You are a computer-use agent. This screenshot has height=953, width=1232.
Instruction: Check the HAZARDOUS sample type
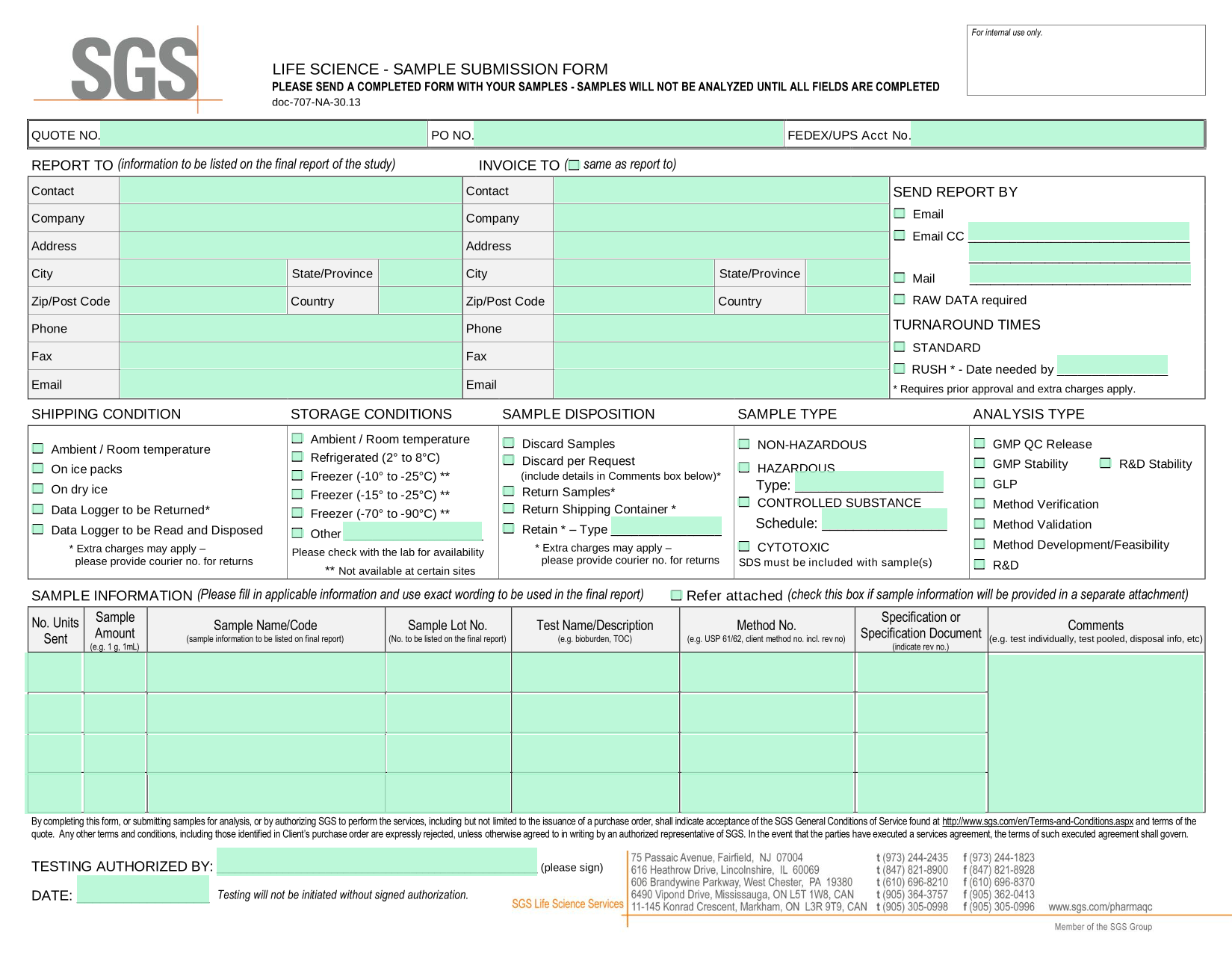[744, 467]
